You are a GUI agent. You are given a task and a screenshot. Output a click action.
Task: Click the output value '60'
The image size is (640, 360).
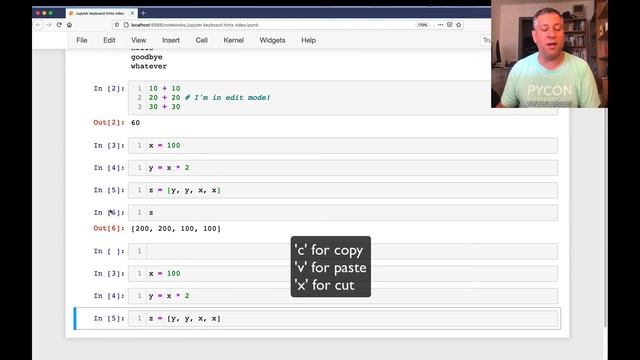click(136, 122)
